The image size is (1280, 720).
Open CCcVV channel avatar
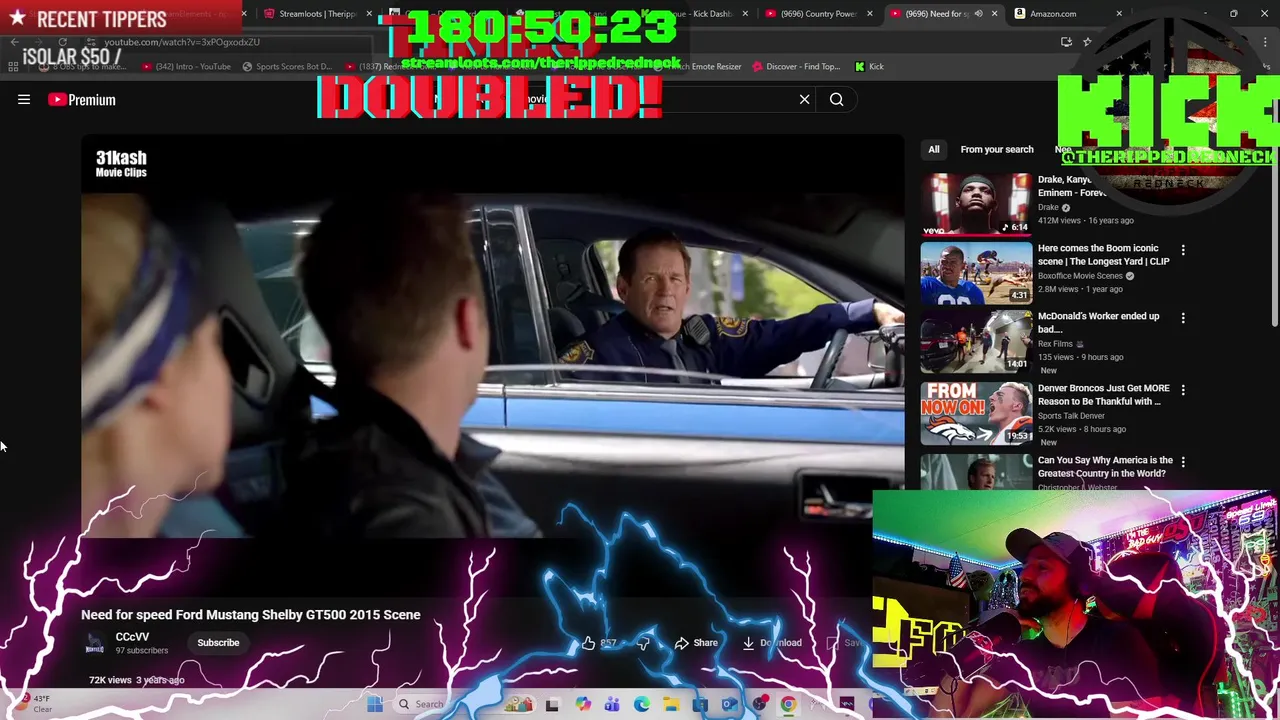pos(95,643)
